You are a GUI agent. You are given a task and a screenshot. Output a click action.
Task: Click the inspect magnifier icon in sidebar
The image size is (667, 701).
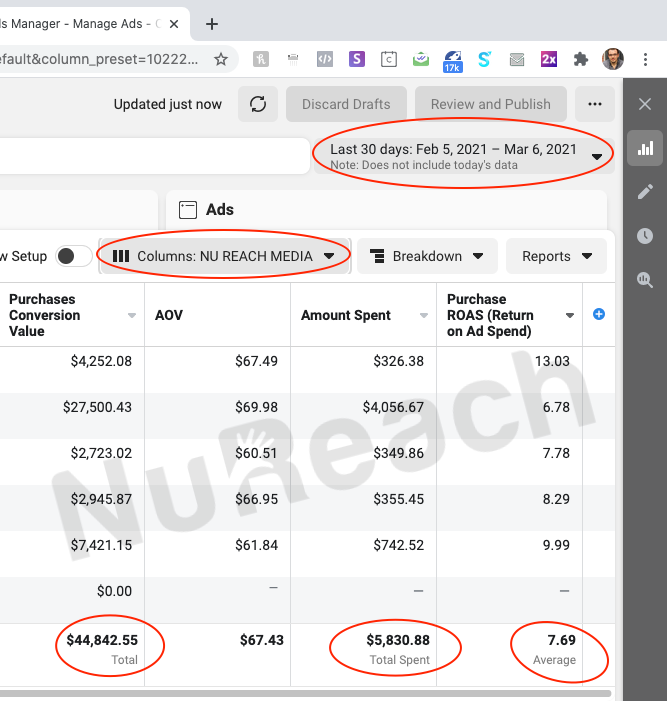click(x=645, y=280)
